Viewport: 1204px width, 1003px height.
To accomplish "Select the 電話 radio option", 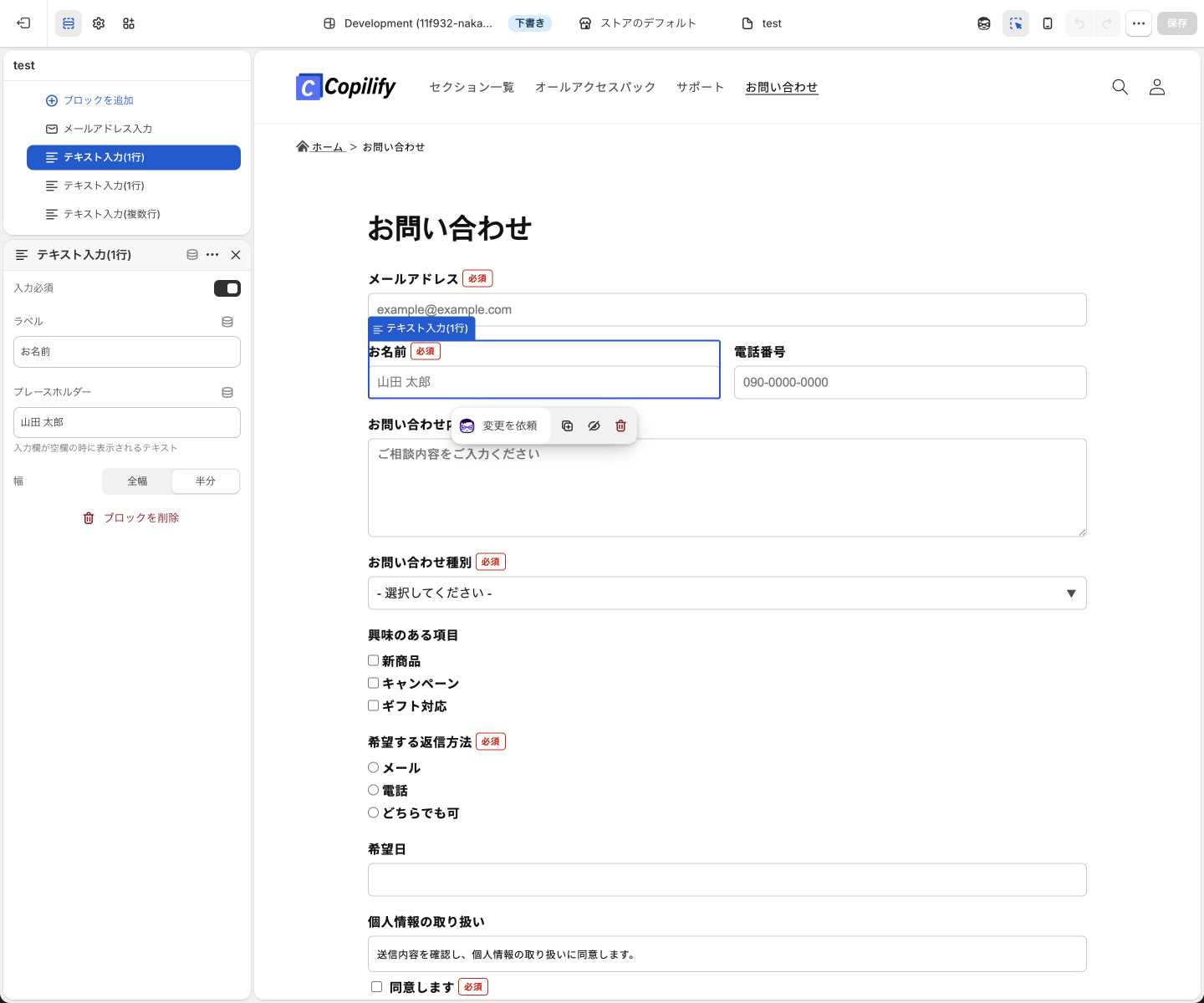I will tap(374, 790).
